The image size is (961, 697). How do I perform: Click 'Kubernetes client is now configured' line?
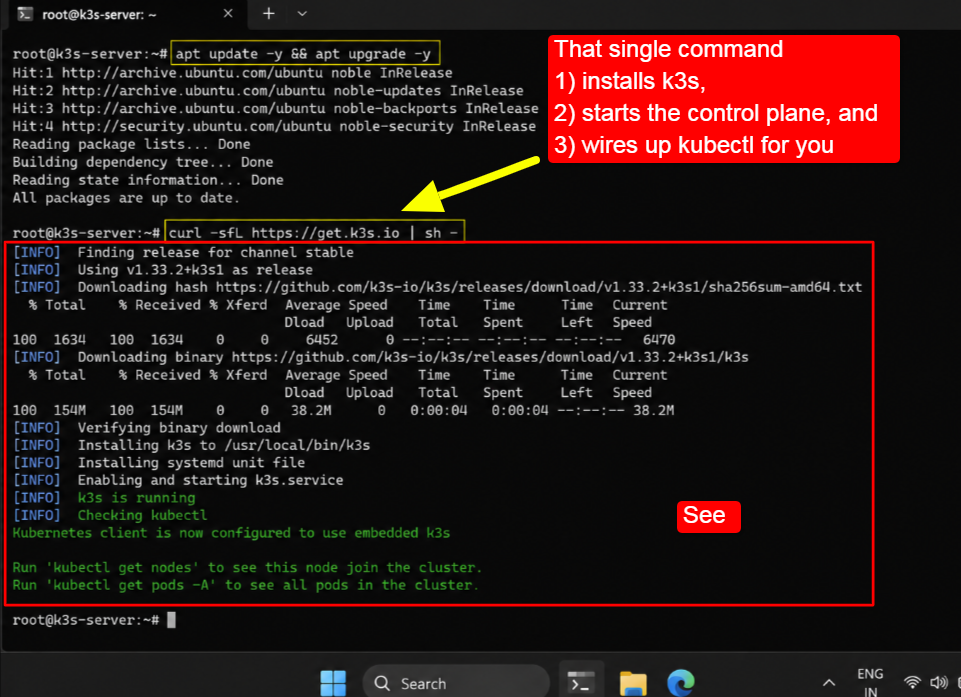pos(231,533)
